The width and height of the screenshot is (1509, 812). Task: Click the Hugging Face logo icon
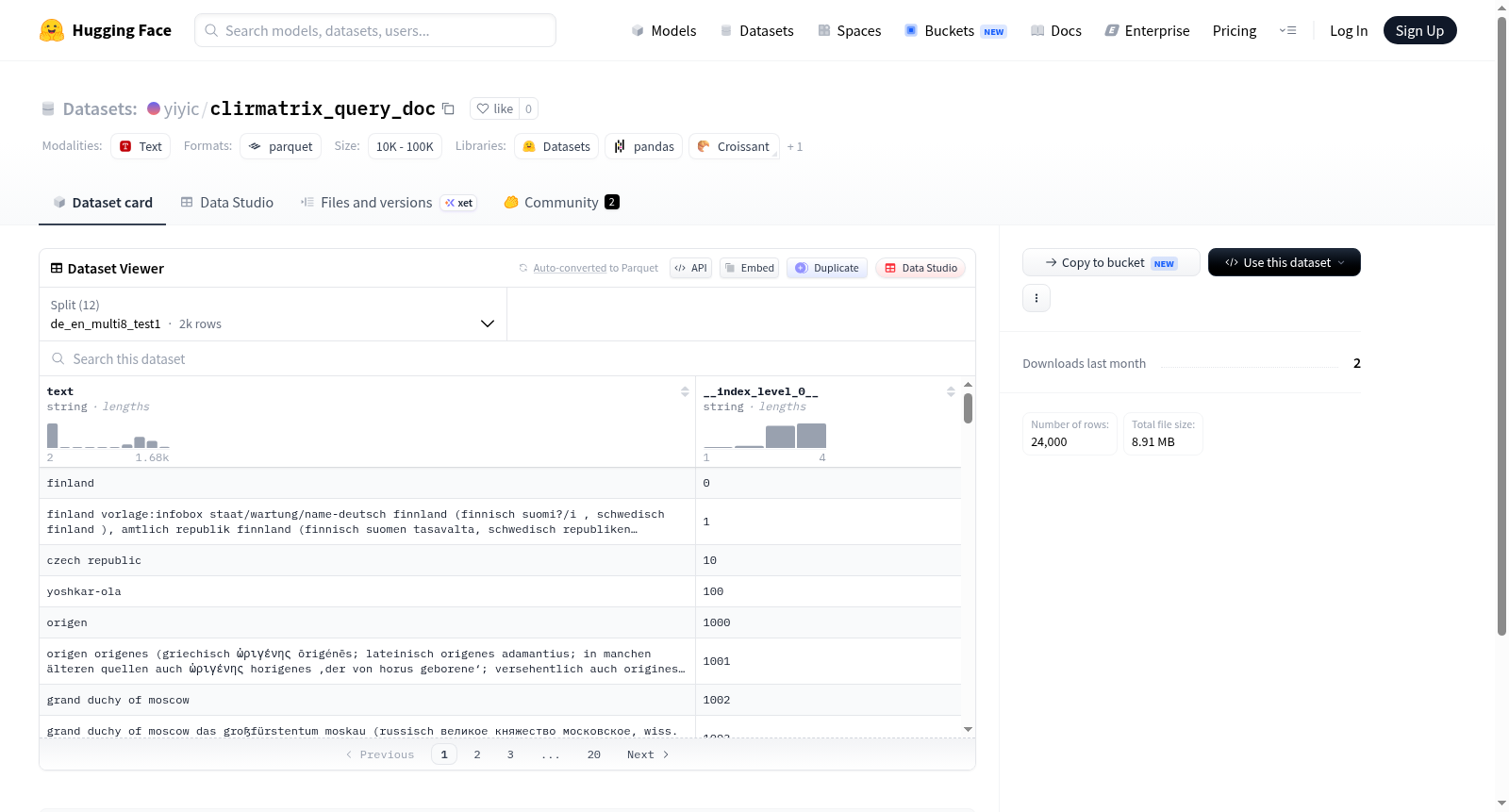point(52,30)
